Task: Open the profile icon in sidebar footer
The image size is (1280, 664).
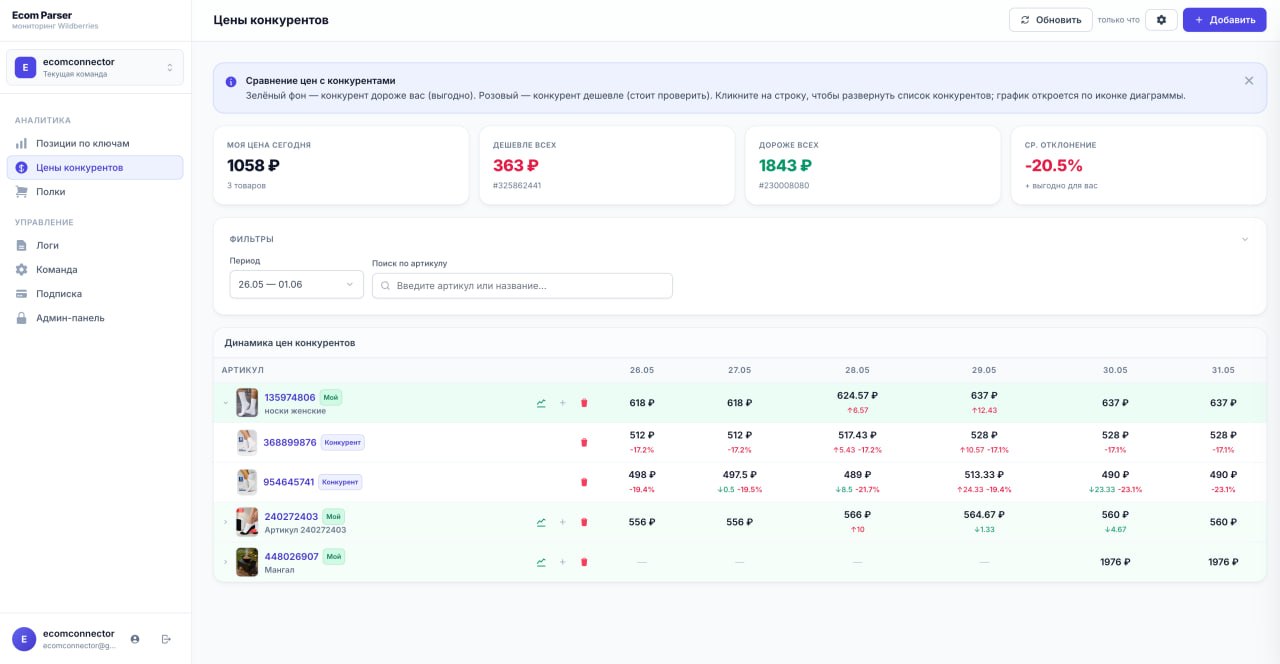Action: 135,639
